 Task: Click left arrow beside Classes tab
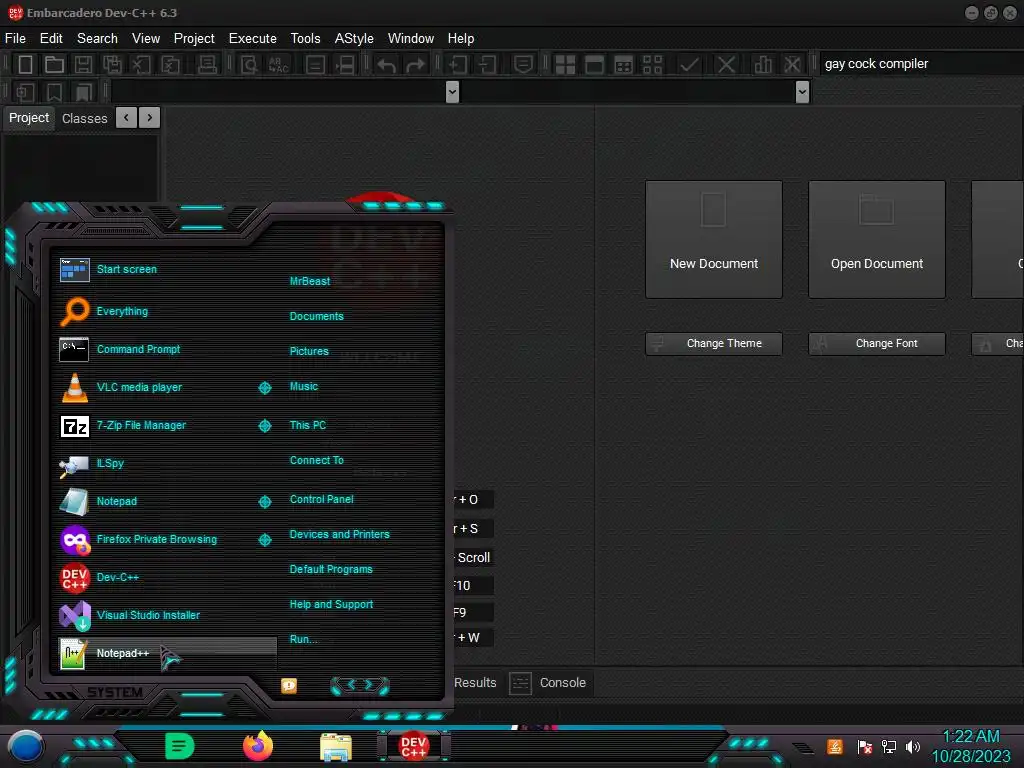[127, 118]
